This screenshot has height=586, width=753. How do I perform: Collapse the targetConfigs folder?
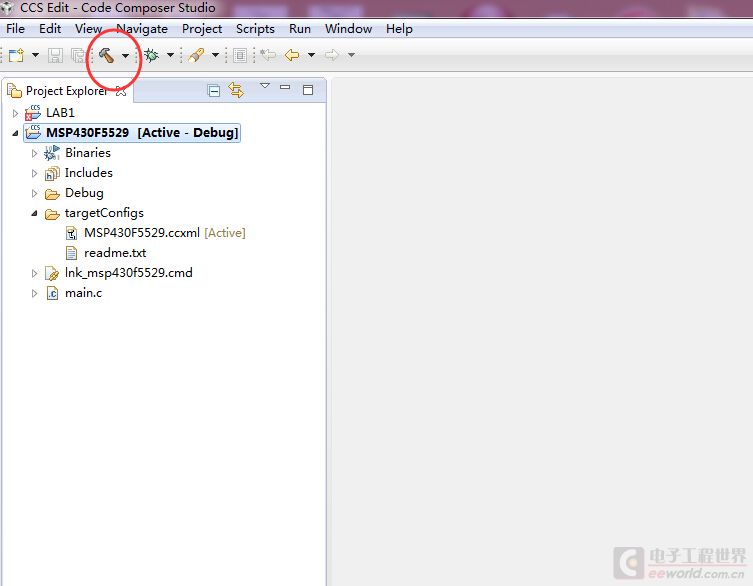(34, 213)
